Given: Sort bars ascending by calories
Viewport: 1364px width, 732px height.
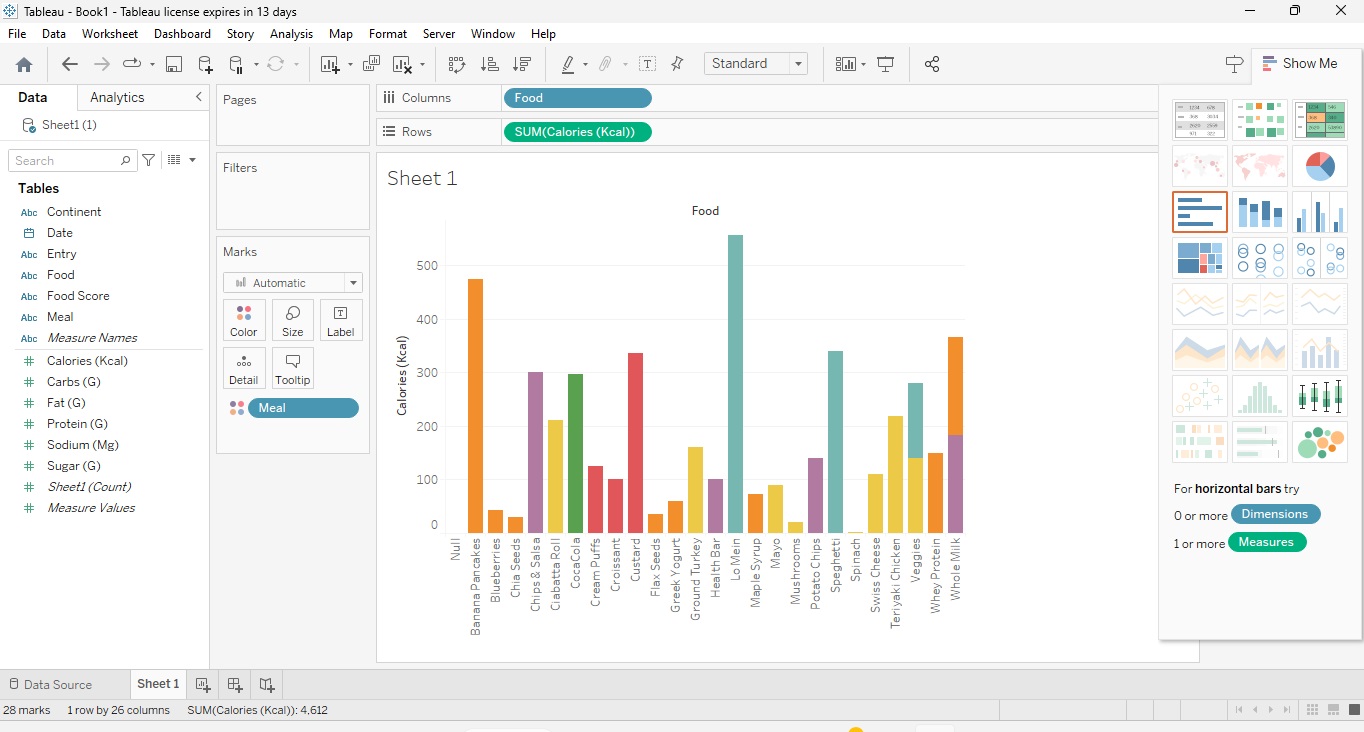Looking at the screenshot, I should [x=490, y=64].
